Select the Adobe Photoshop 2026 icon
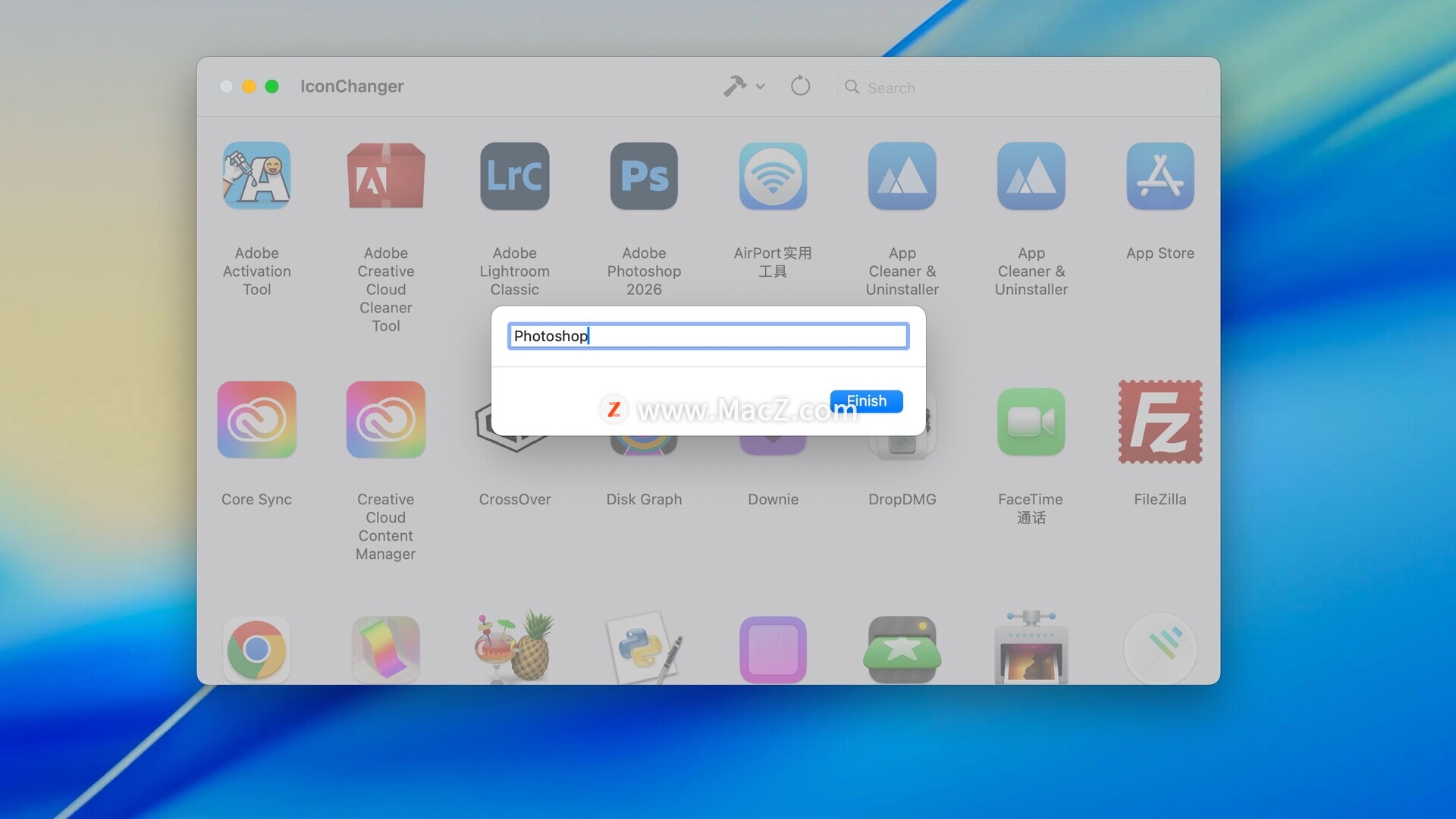This screenshot has height=819, width=1456. [644, 176]
